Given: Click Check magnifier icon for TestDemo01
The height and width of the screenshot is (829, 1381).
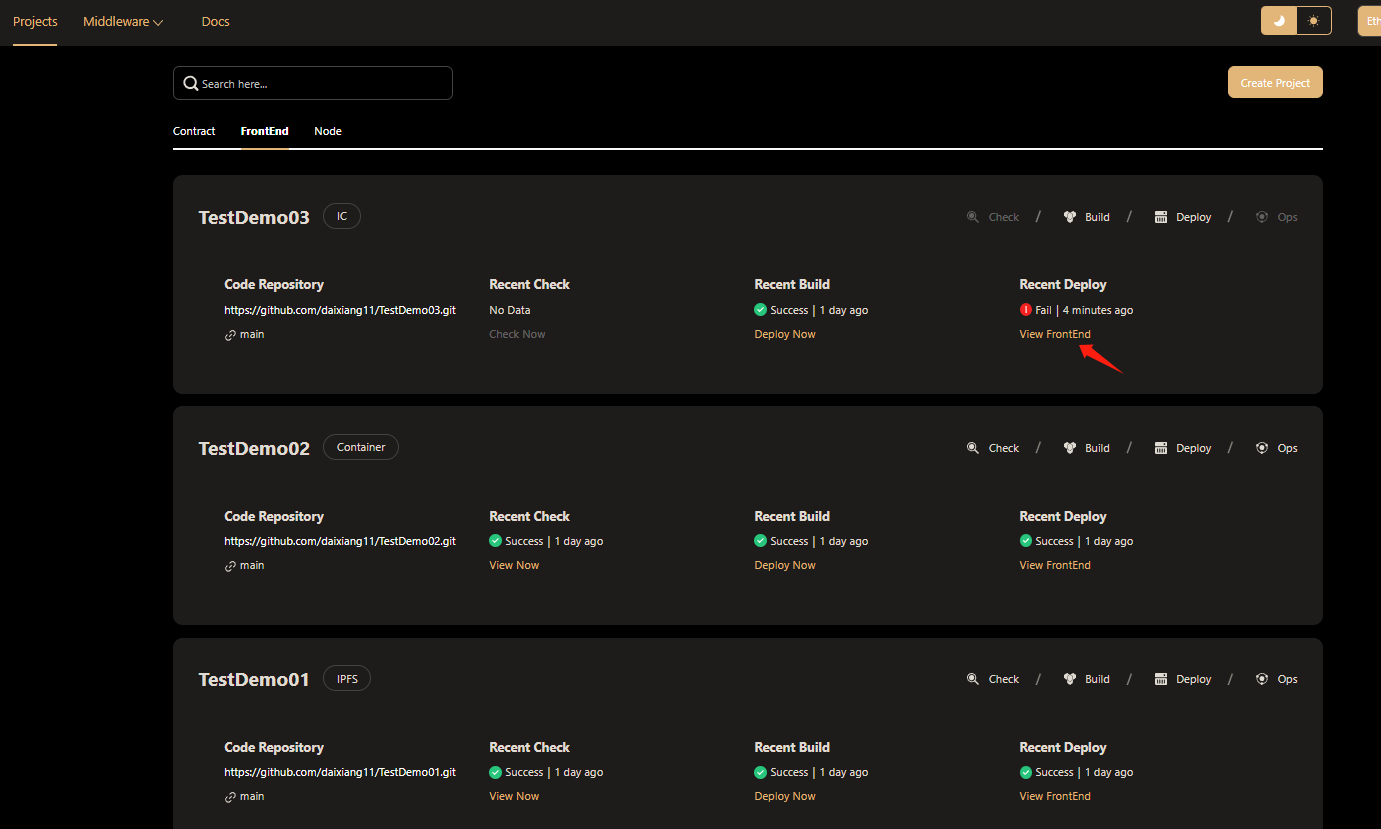Looking at the screenshot, I should point(972,679).
